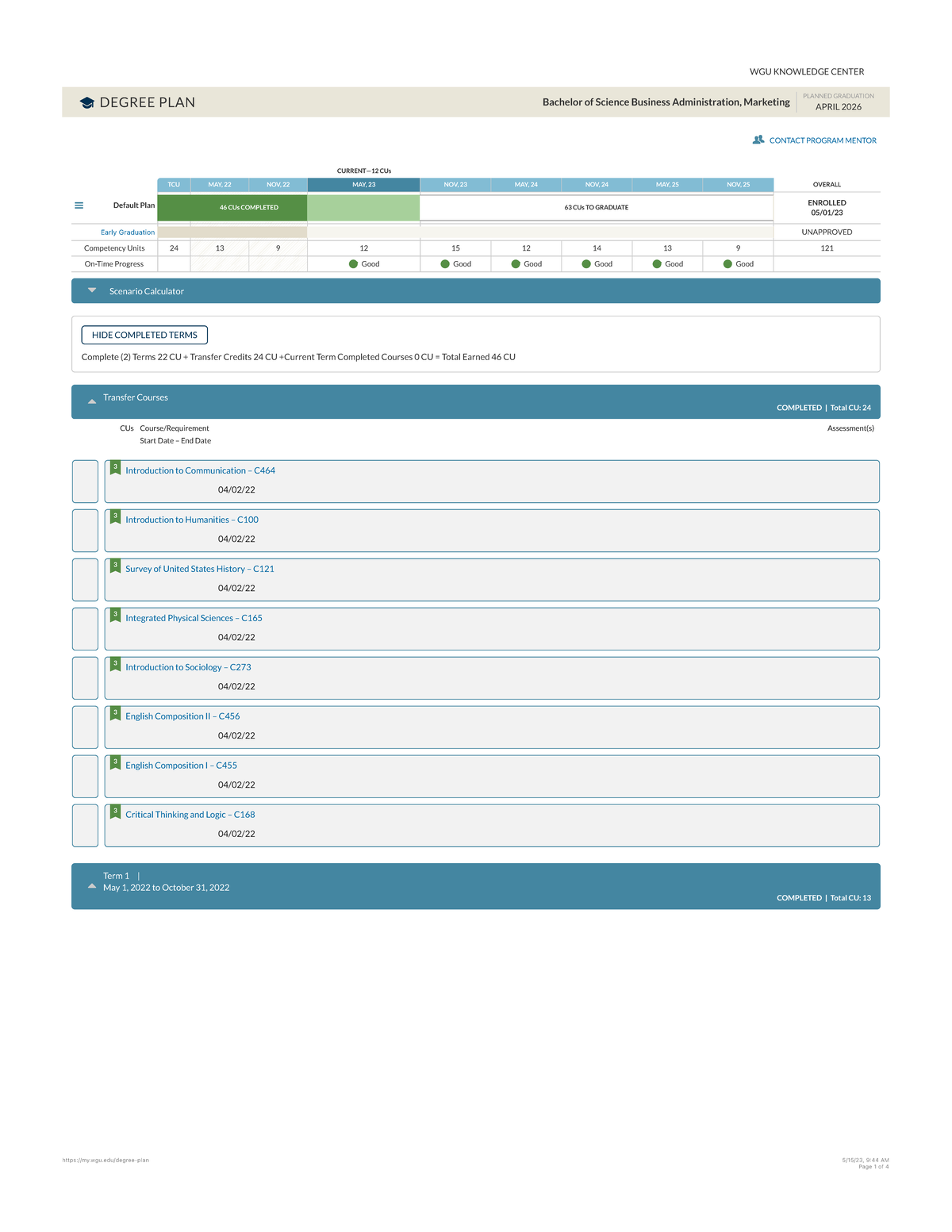
Task: Check the box beside Survey of United States History
Action: [x=85, y=580]
